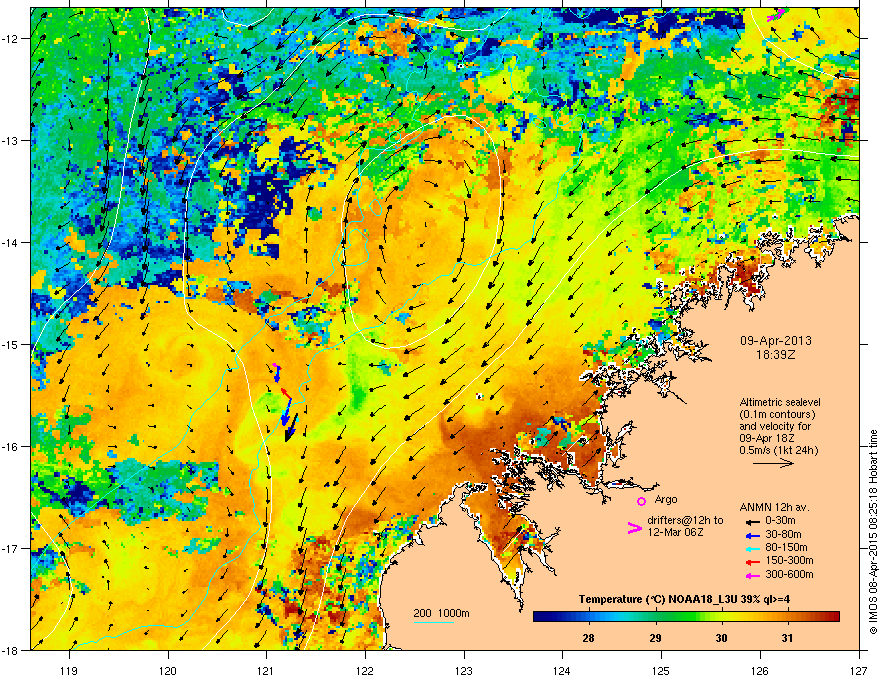This screenshot has height=680, width=880.
Task: Click latitude axis label '-16'
Action: pos(11,447)
